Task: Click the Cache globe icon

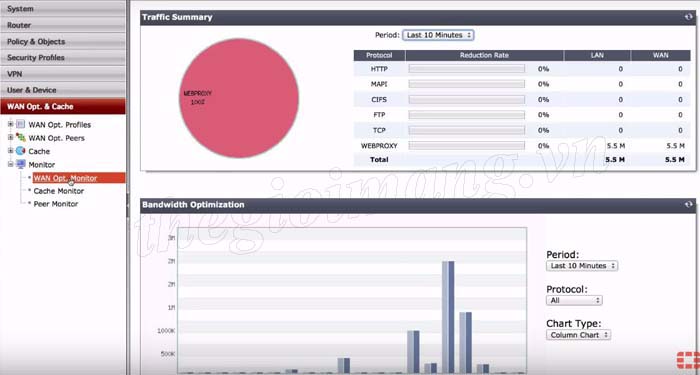Action: point(21,151)
